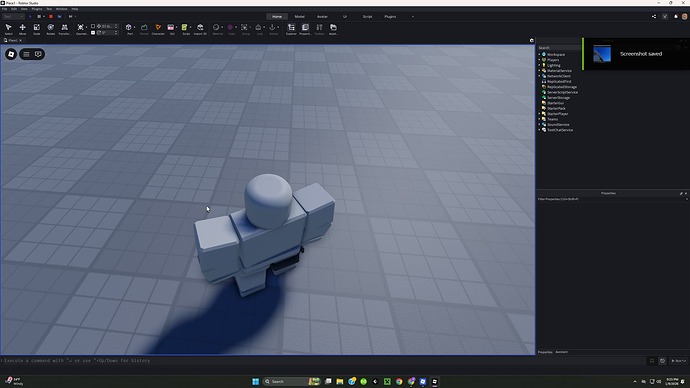The width and height of the screenshot is (690, 388).
Task: Toggle the Properties panel button
Action: 305,29
